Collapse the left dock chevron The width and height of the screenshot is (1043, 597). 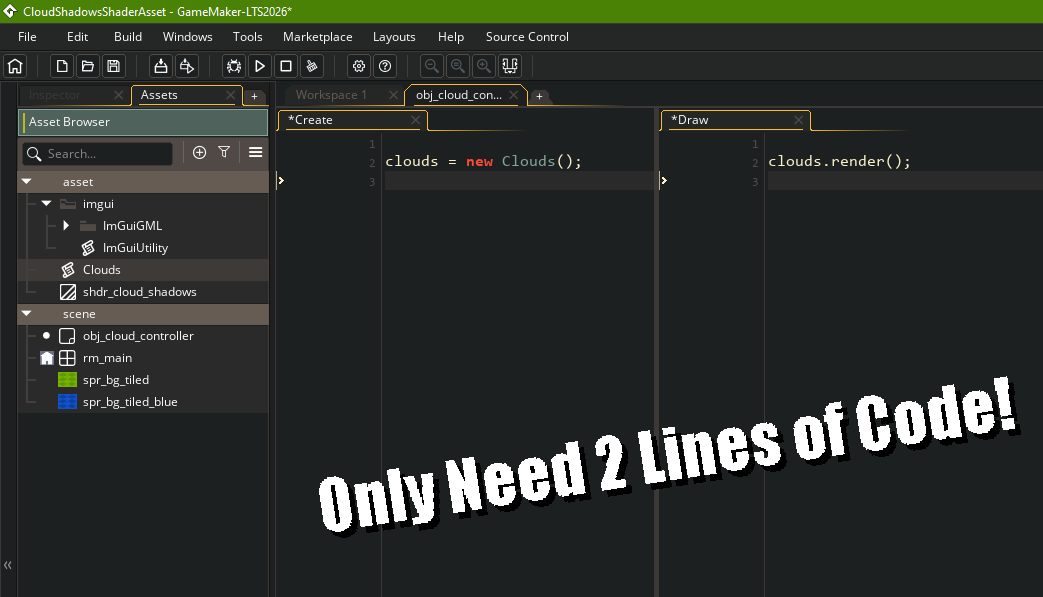coord(8,565)
